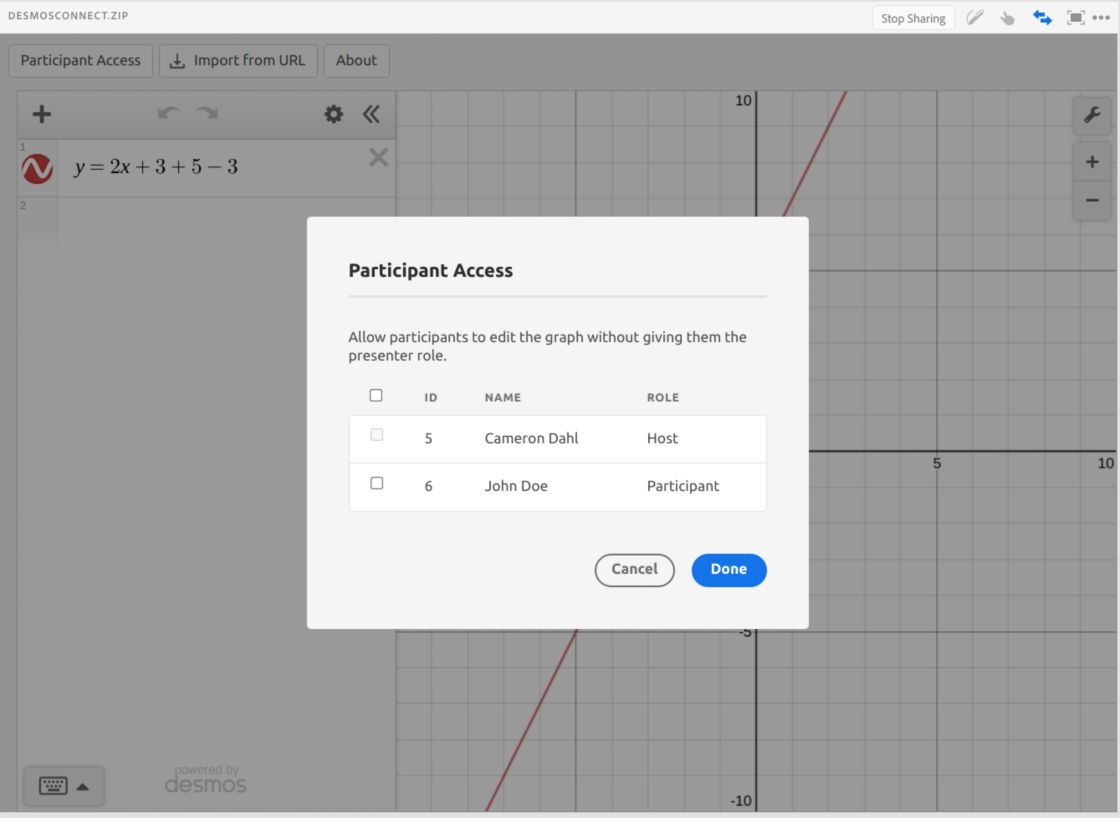Click the DESMOSCONNECT.ZIP title text
Viewport: 1120px width, 818px height.
[68, 15]
